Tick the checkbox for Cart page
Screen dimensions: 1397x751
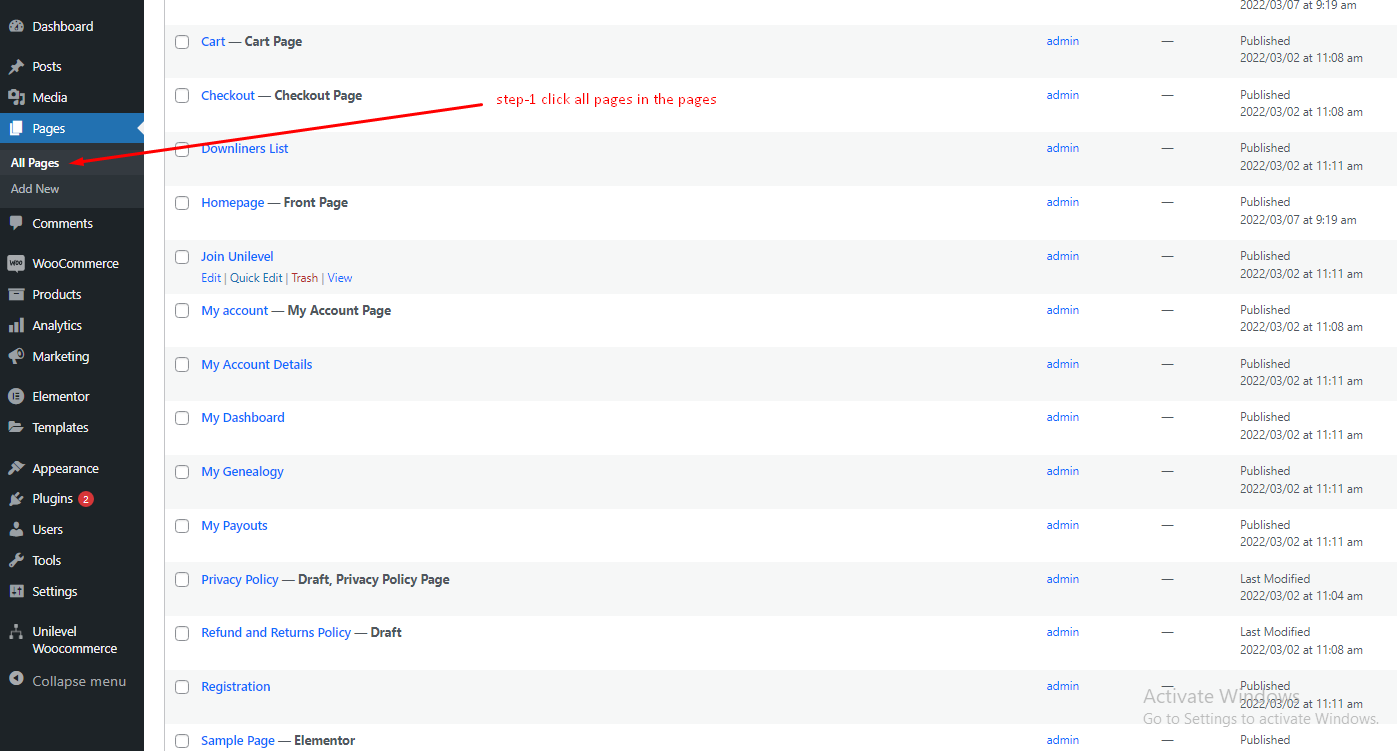point(182,42)
